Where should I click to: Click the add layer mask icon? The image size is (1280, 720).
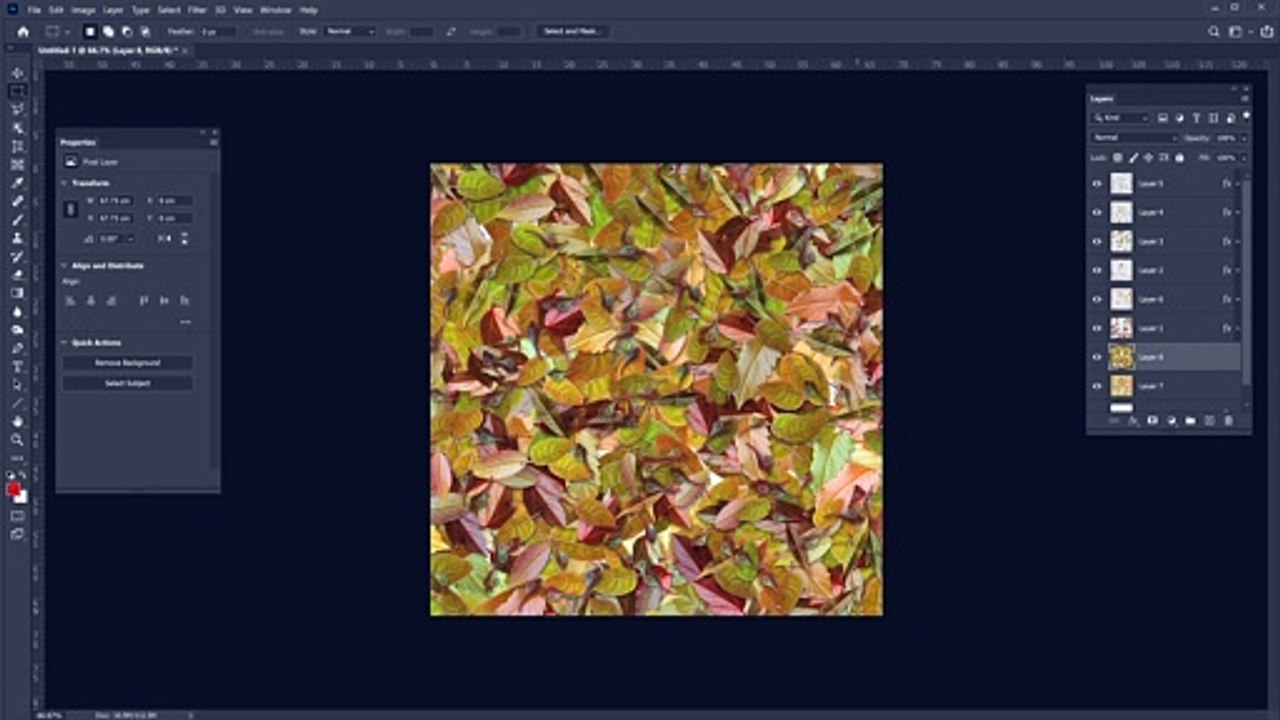point(1152,421)
